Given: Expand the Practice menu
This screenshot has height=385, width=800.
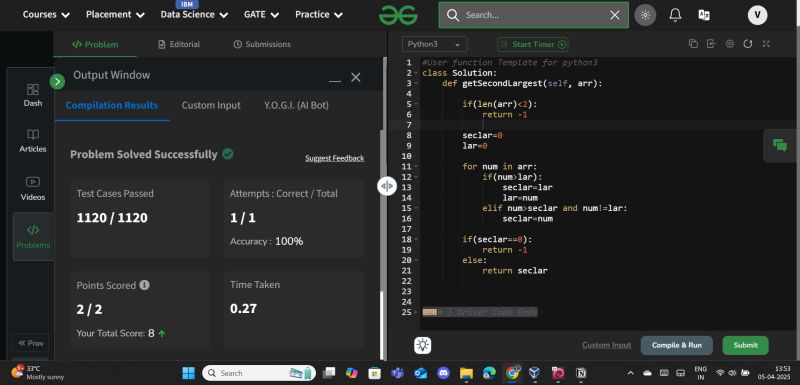Looking at the screenshot, I should coord(319,15).
